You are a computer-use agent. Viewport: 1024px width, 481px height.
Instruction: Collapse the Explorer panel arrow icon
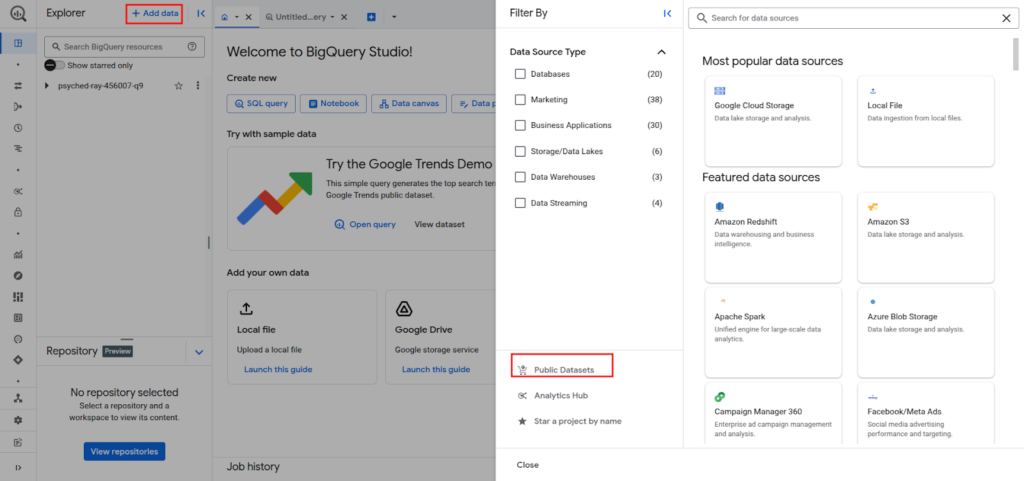pos(200,13)
